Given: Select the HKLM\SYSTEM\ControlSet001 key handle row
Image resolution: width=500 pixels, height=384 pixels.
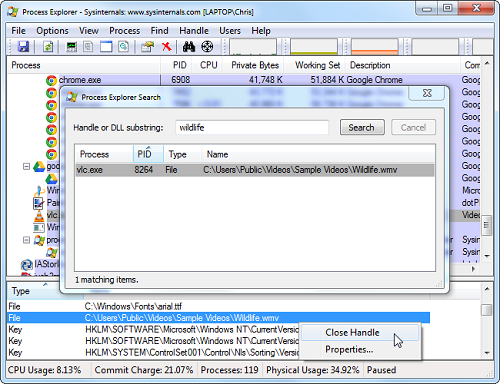Looking at the screenshot, I should [x=219, y=352].
